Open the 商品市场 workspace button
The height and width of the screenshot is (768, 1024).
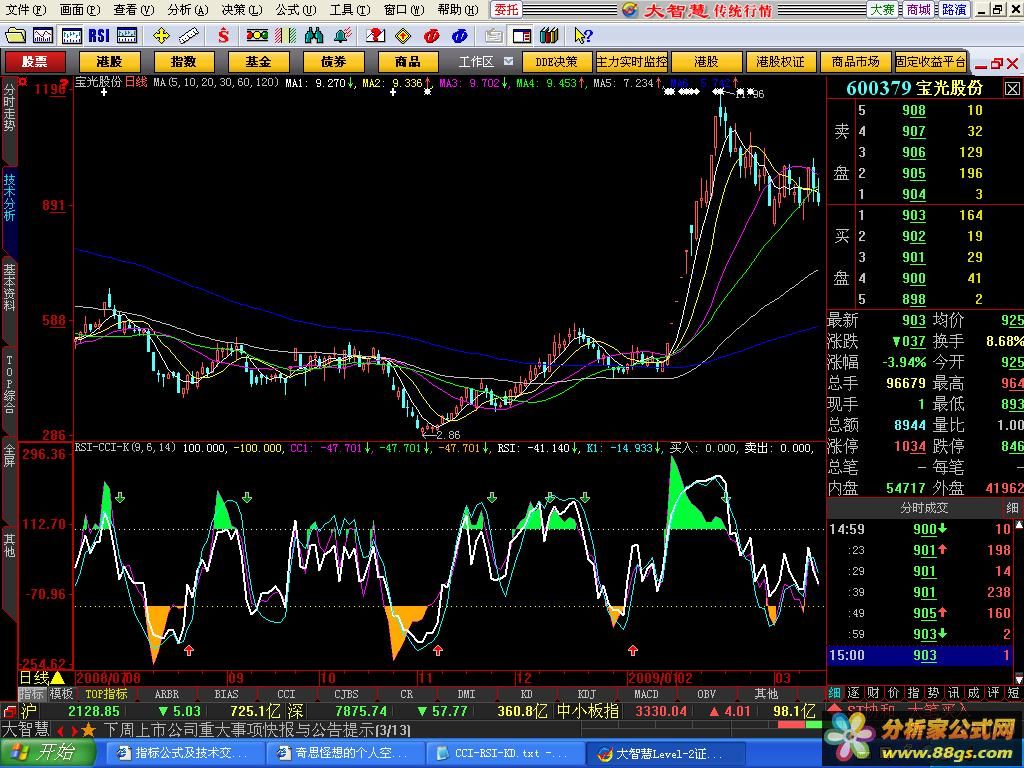(x=856, y=61)
